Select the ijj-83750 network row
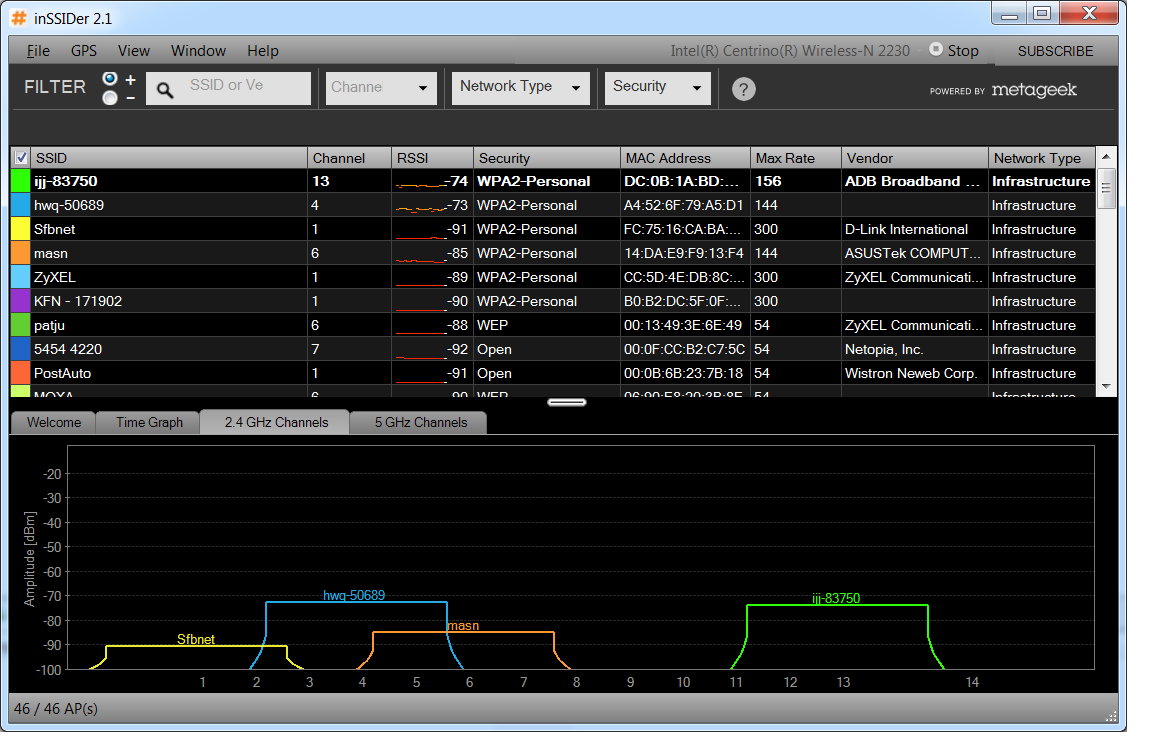Screen dimensions: 1152x732 click(x=553, y=182)
